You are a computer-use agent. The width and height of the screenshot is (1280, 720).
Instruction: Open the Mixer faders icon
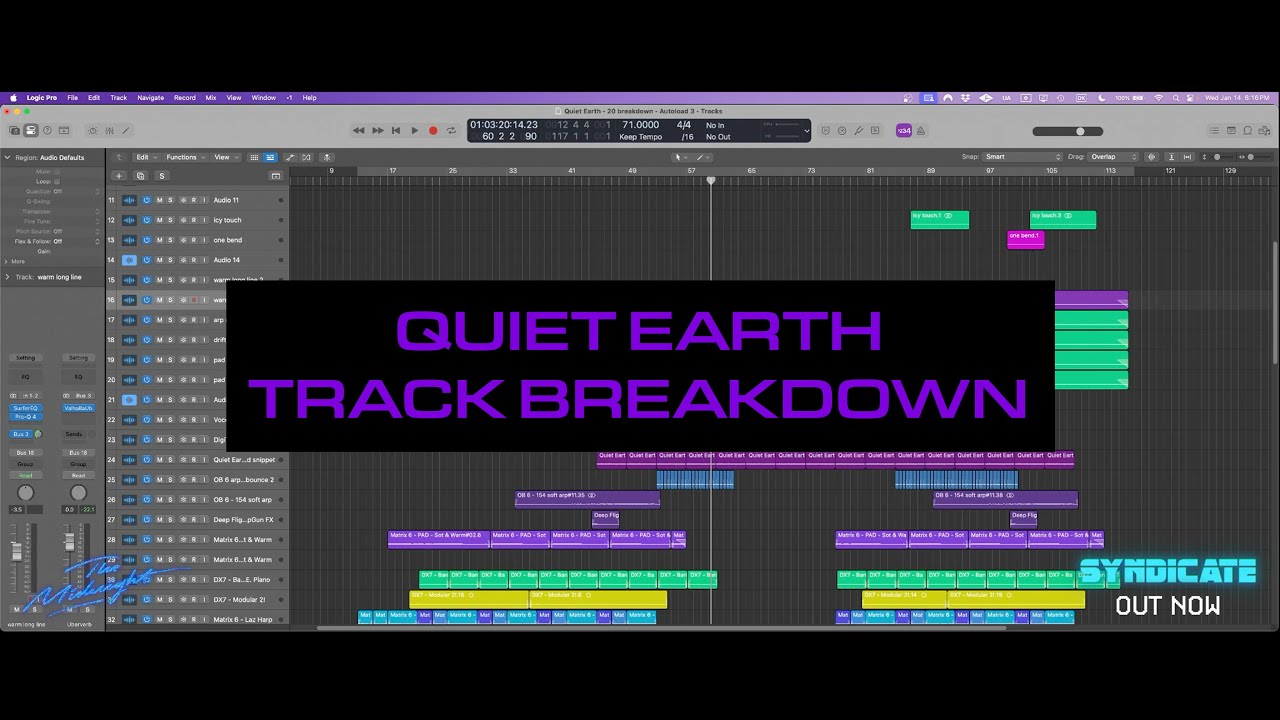coord(109,130)
